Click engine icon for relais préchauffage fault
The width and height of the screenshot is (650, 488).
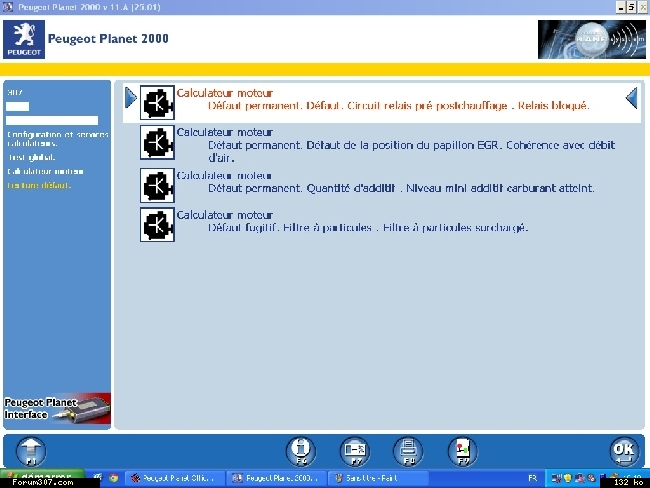tap(157, 102)
